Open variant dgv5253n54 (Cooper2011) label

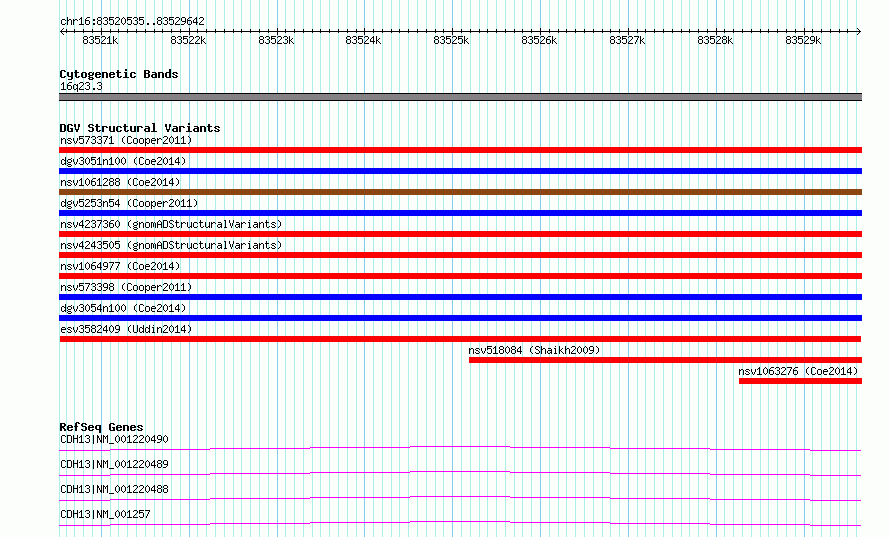[129, 203]
